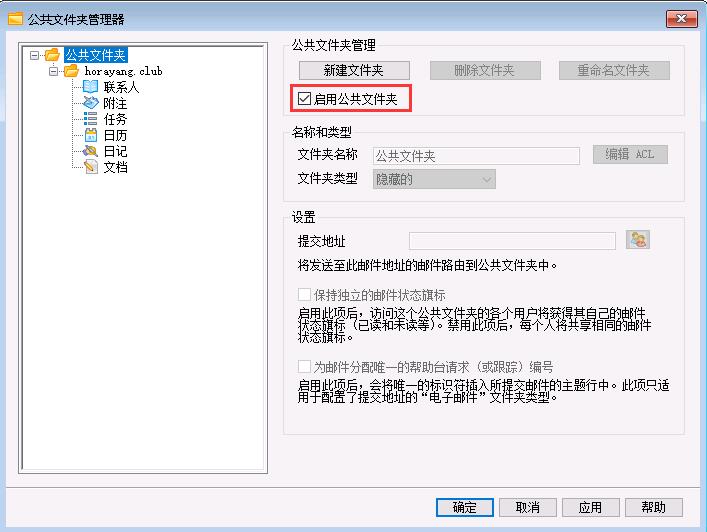Click the folder icon in the title bar
Image resolution: width=707 pixels, height=532 pixels.
click(15, 19)
